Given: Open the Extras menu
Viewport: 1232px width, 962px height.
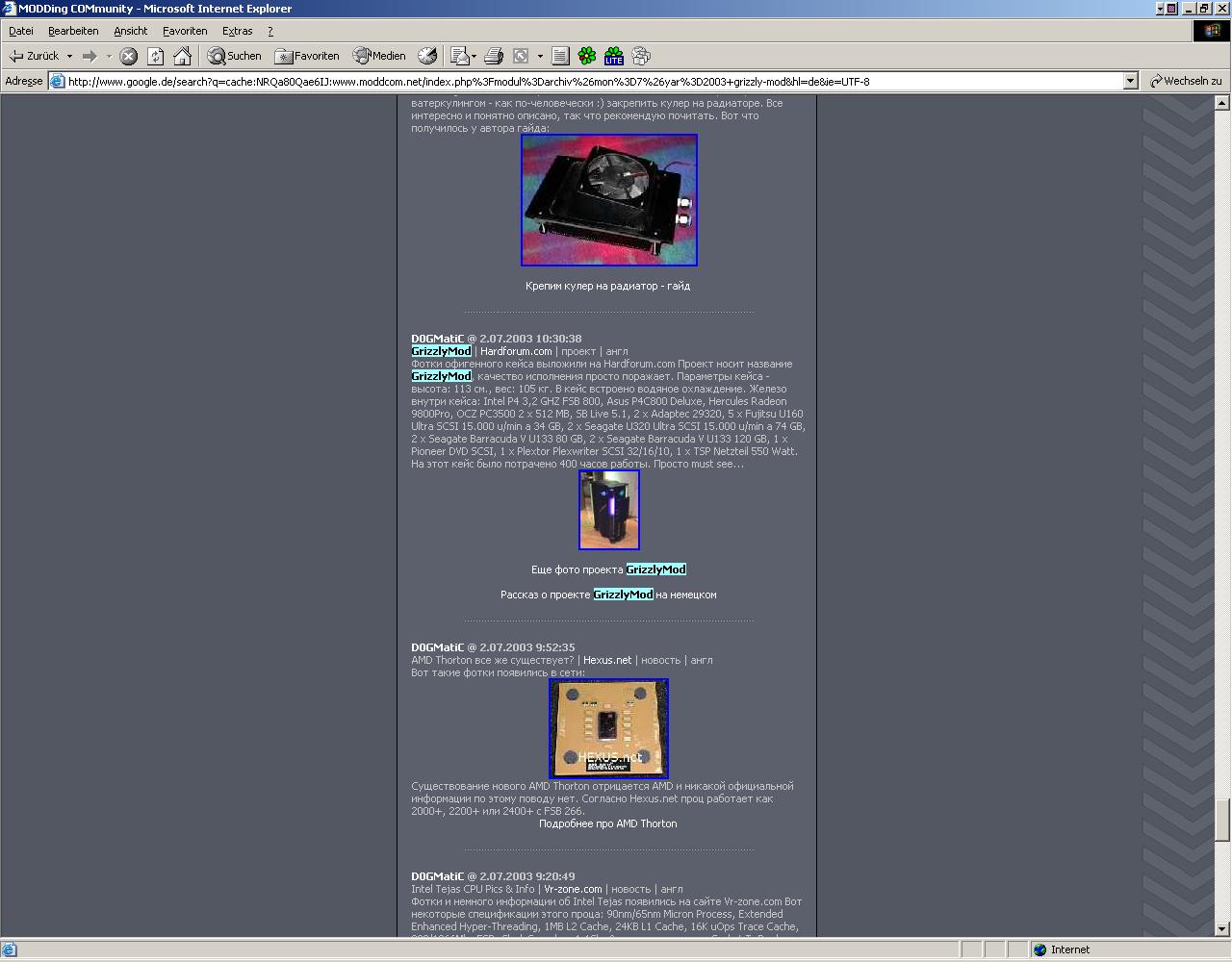Looking at the screenshot, I should (x=237, y=31).
